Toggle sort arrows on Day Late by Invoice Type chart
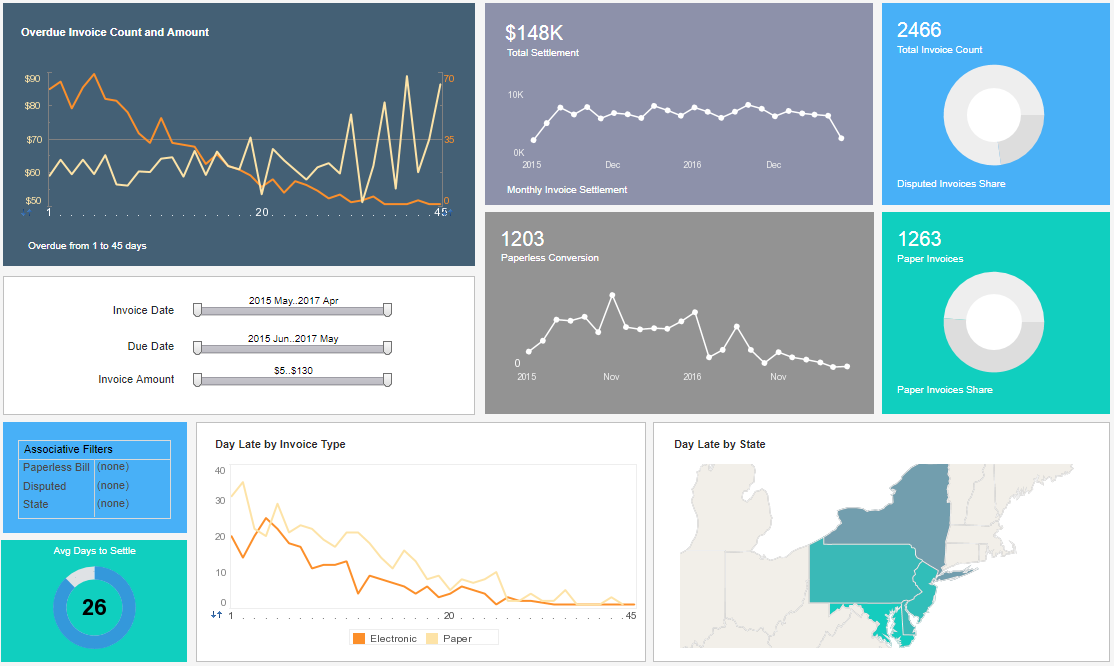This screenshot has height=666, width=1114. (x=216, y=615)
